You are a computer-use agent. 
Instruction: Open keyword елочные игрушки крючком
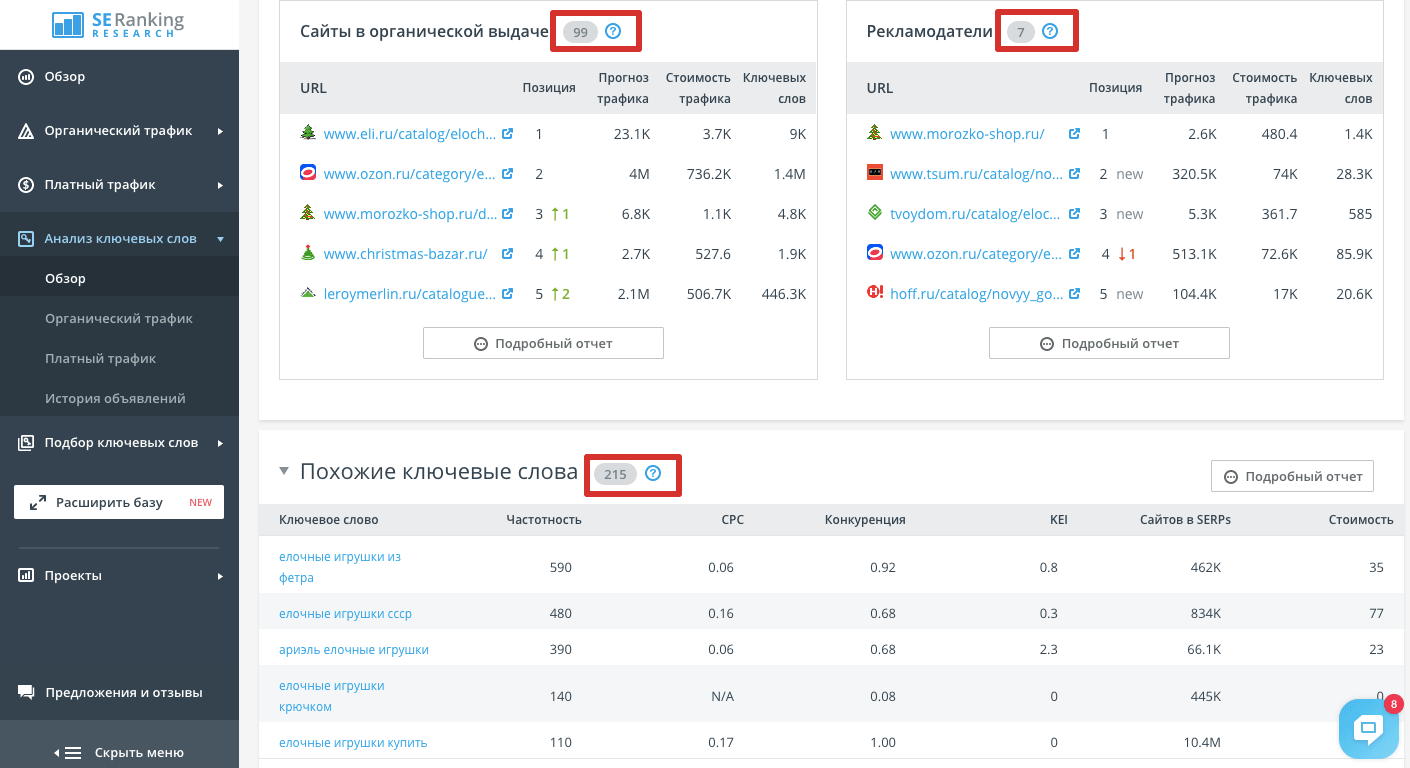click(x=332, y=696)
